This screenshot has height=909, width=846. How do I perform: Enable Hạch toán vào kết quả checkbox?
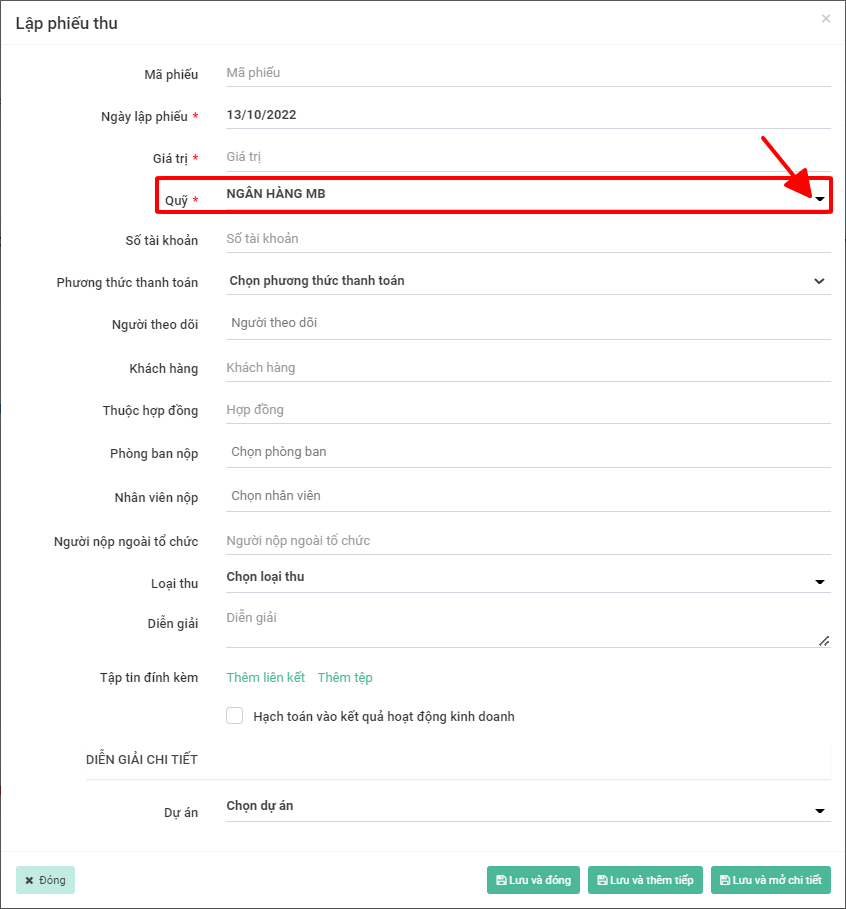(x=235, y=716)
